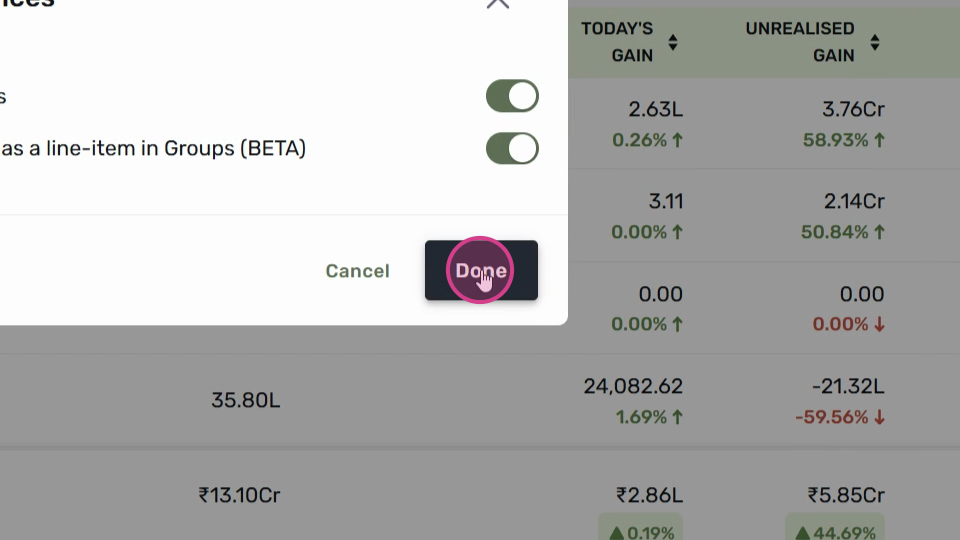Click the Done button
This screenshot has height=540, width=960.
coord(481,270)
